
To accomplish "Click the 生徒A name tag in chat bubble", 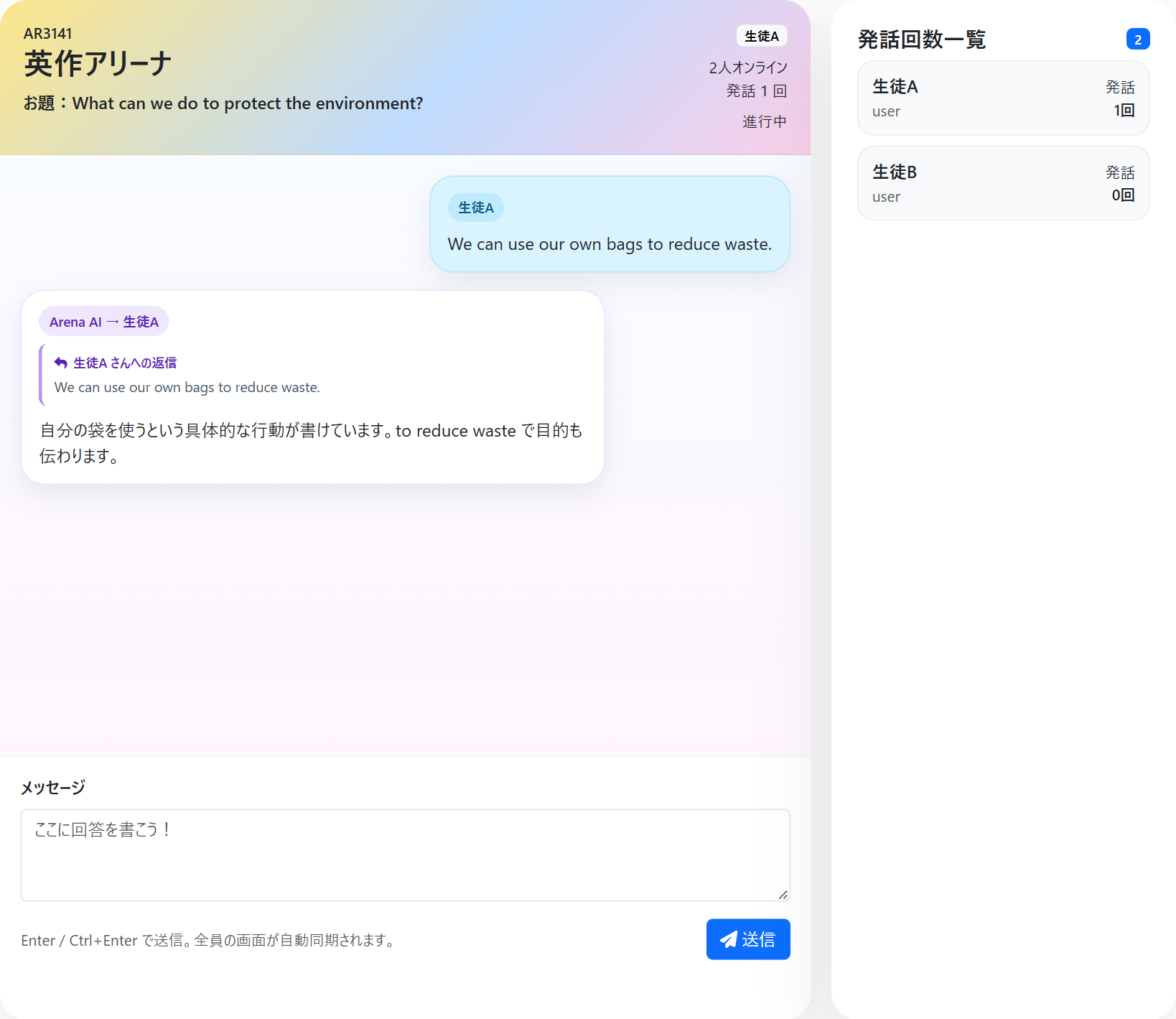I will [x=476, y=208].
